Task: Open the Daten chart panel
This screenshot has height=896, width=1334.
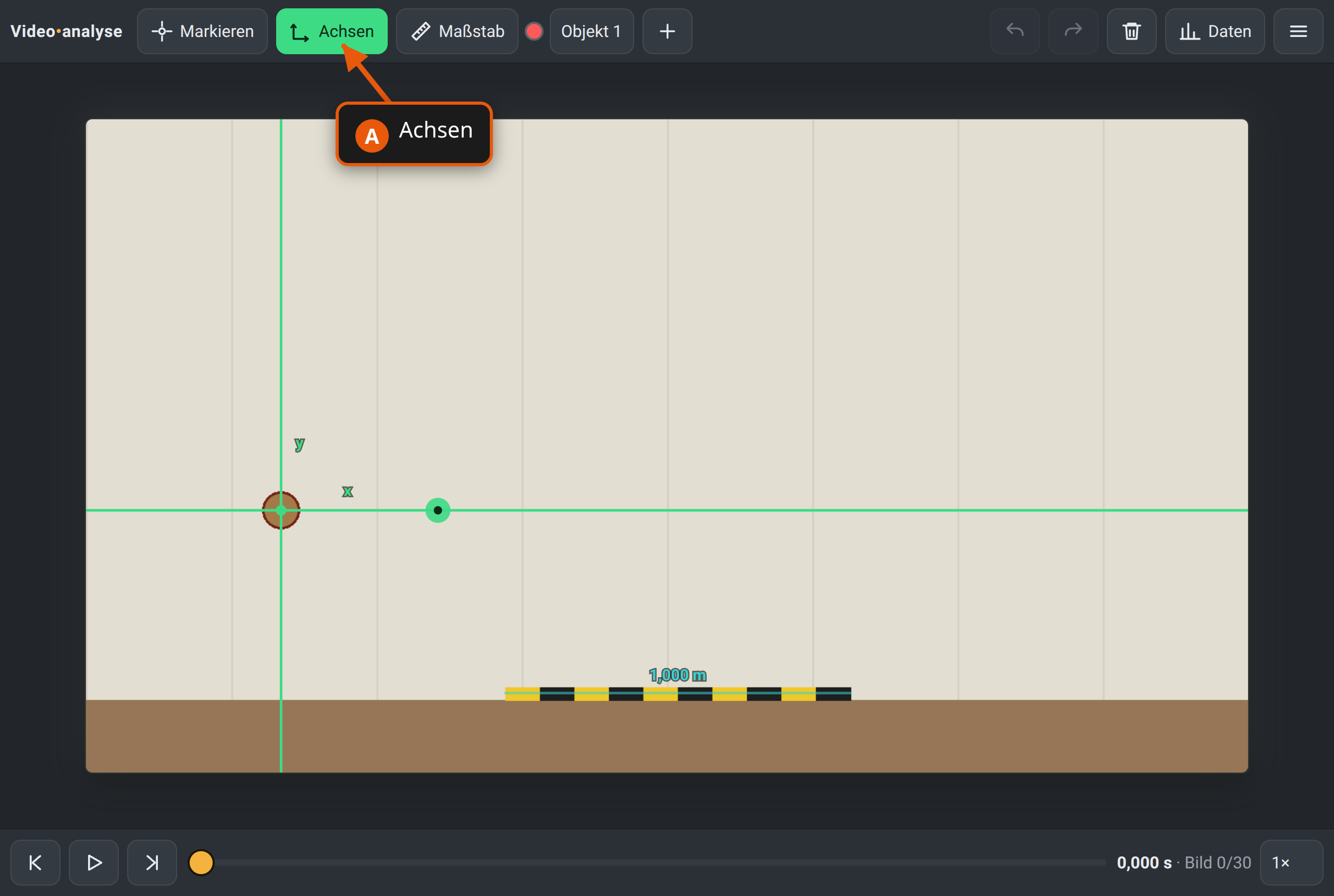Action: 1215,31
